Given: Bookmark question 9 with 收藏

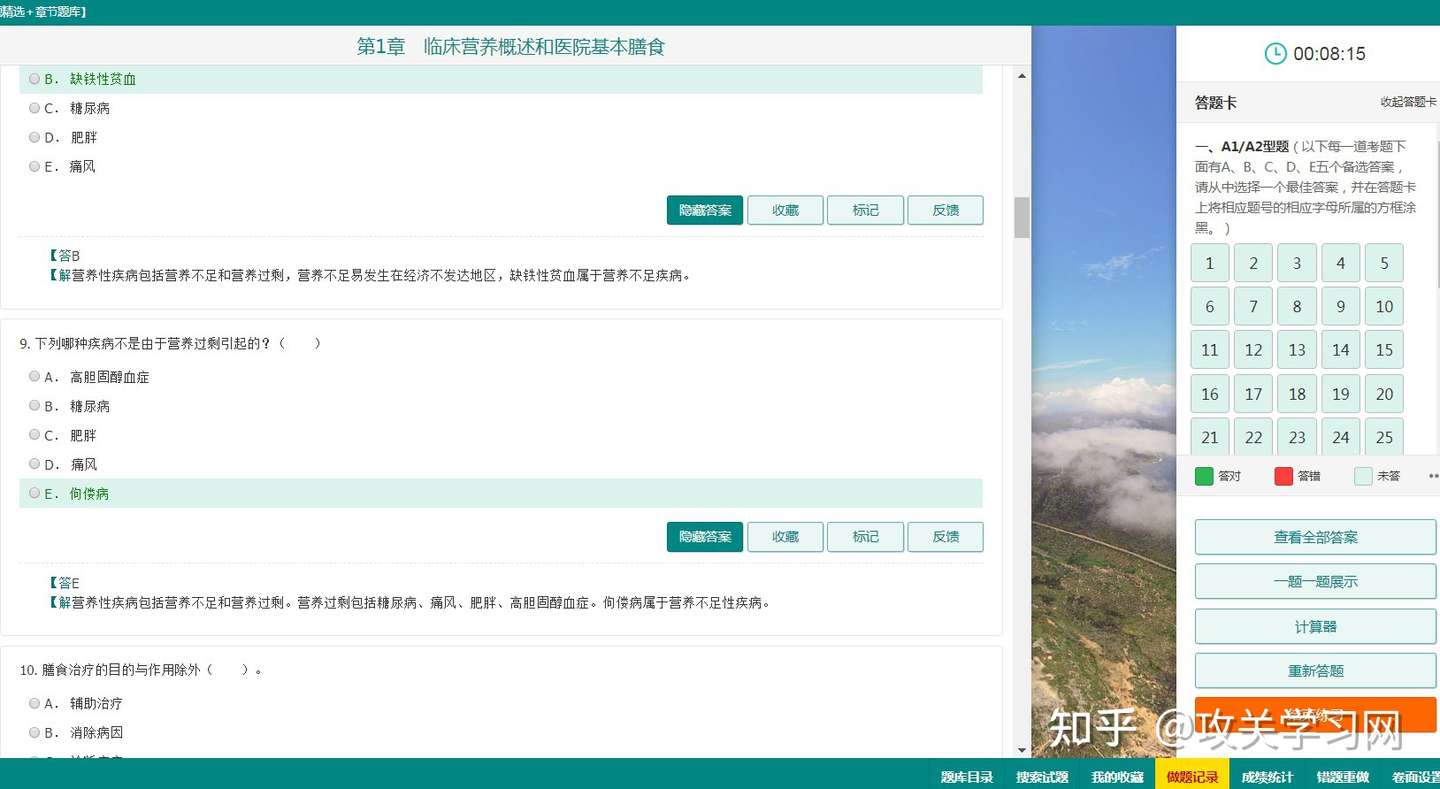Looking at the screenshot, I should tap(785, 537).
